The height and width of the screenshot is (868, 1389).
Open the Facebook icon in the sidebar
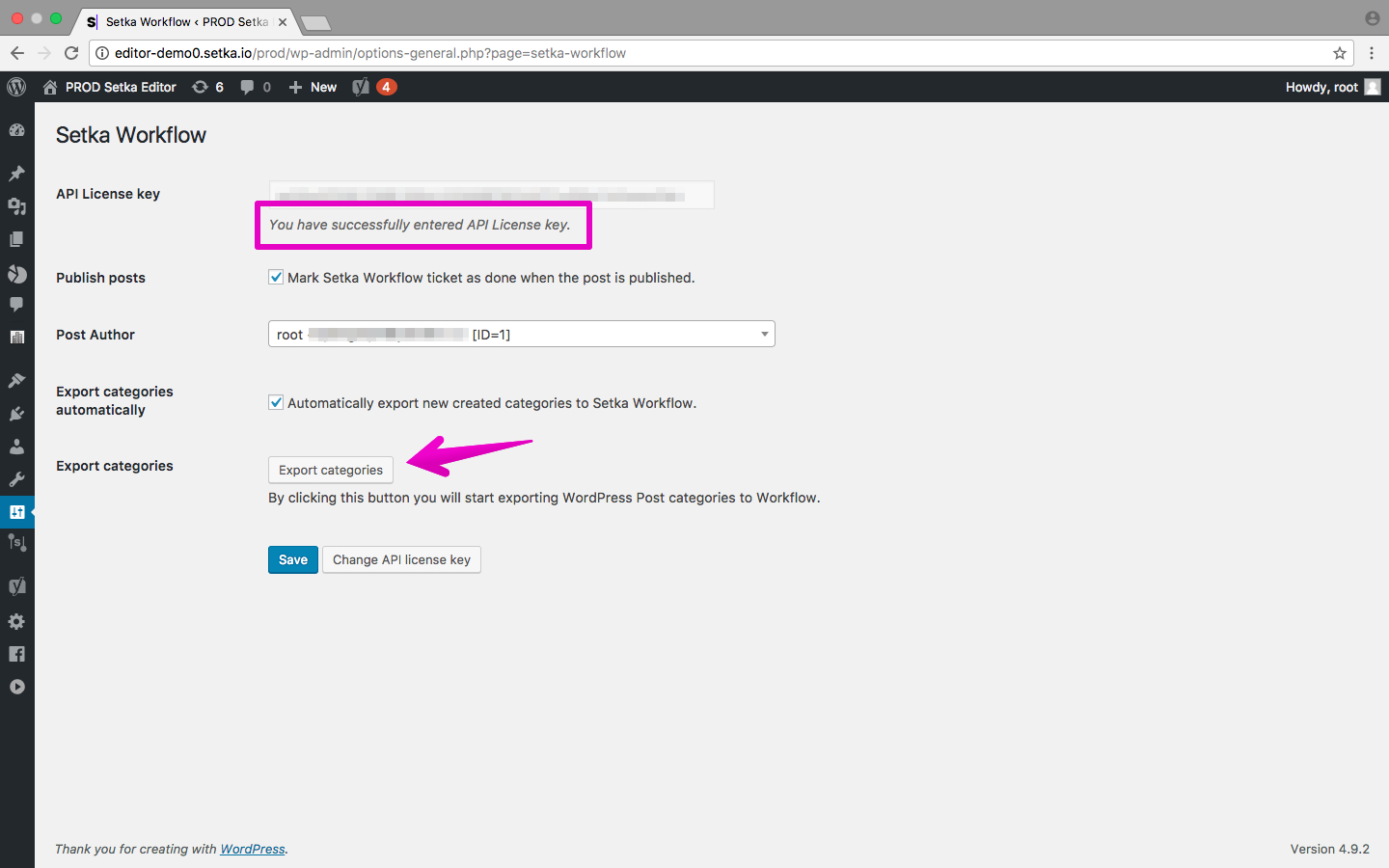click(x=16, y=654)
